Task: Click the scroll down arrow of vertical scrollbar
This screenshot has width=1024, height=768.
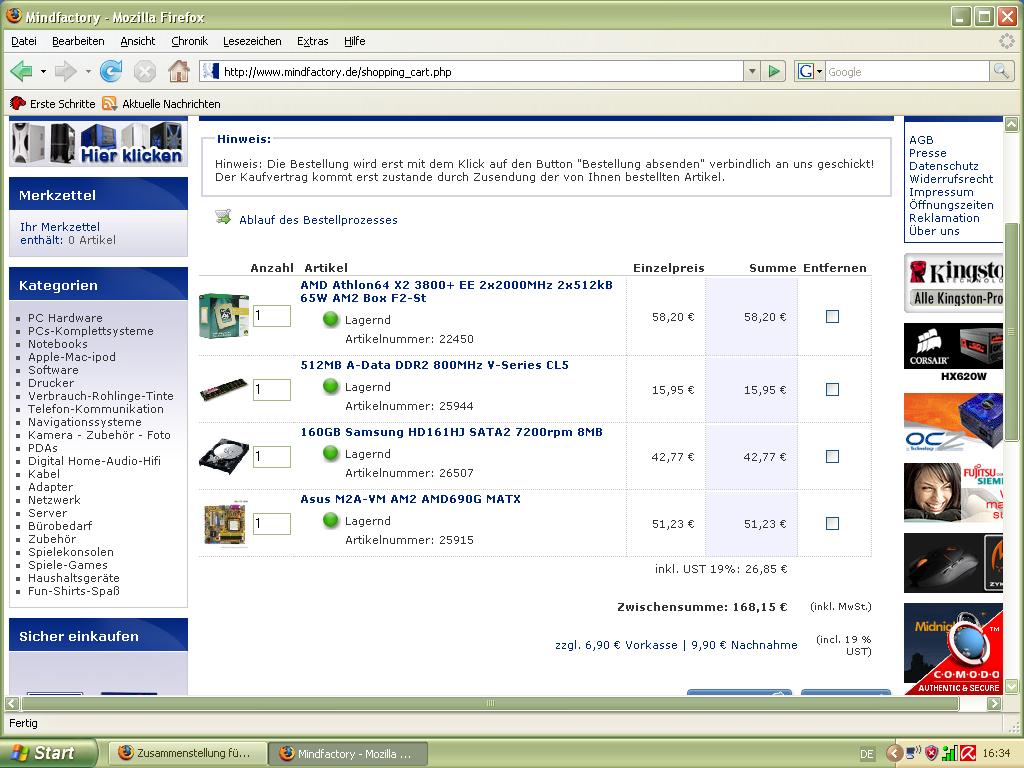Action: click(1011, 686)
